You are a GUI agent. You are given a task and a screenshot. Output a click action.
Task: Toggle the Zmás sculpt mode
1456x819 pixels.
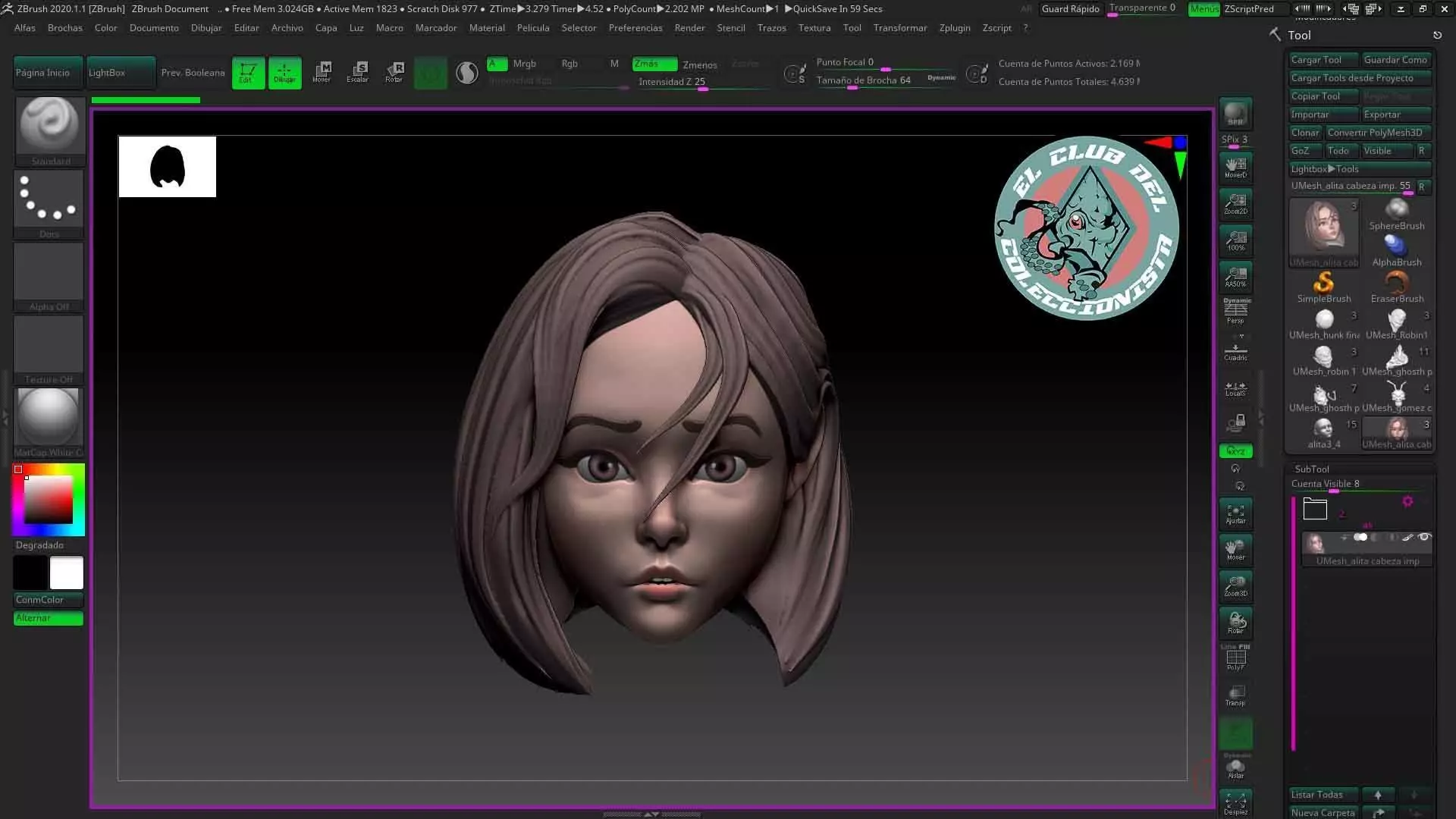(654, 64)
